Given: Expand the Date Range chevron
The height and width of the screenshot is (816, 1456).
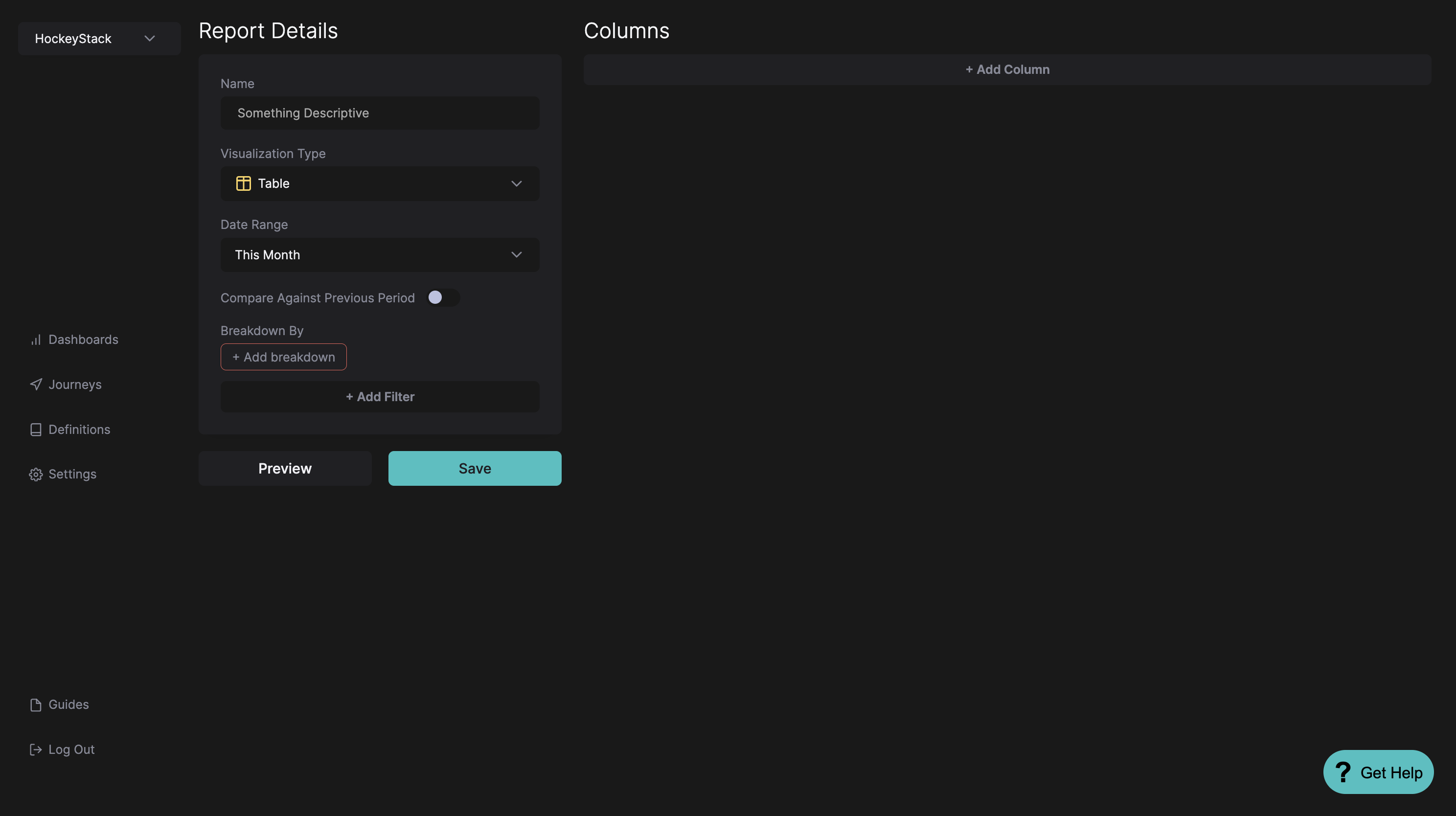Looking at the screenshot, I should (516, 255).
